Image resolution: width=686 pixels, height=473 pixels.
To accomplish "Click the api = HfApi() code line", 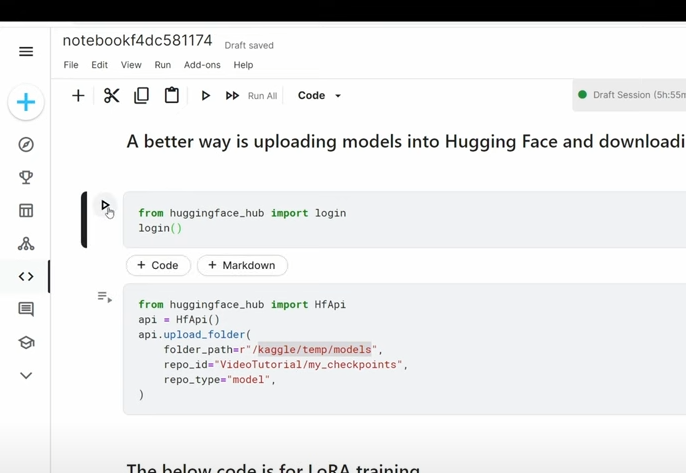I will pos(179,319).
